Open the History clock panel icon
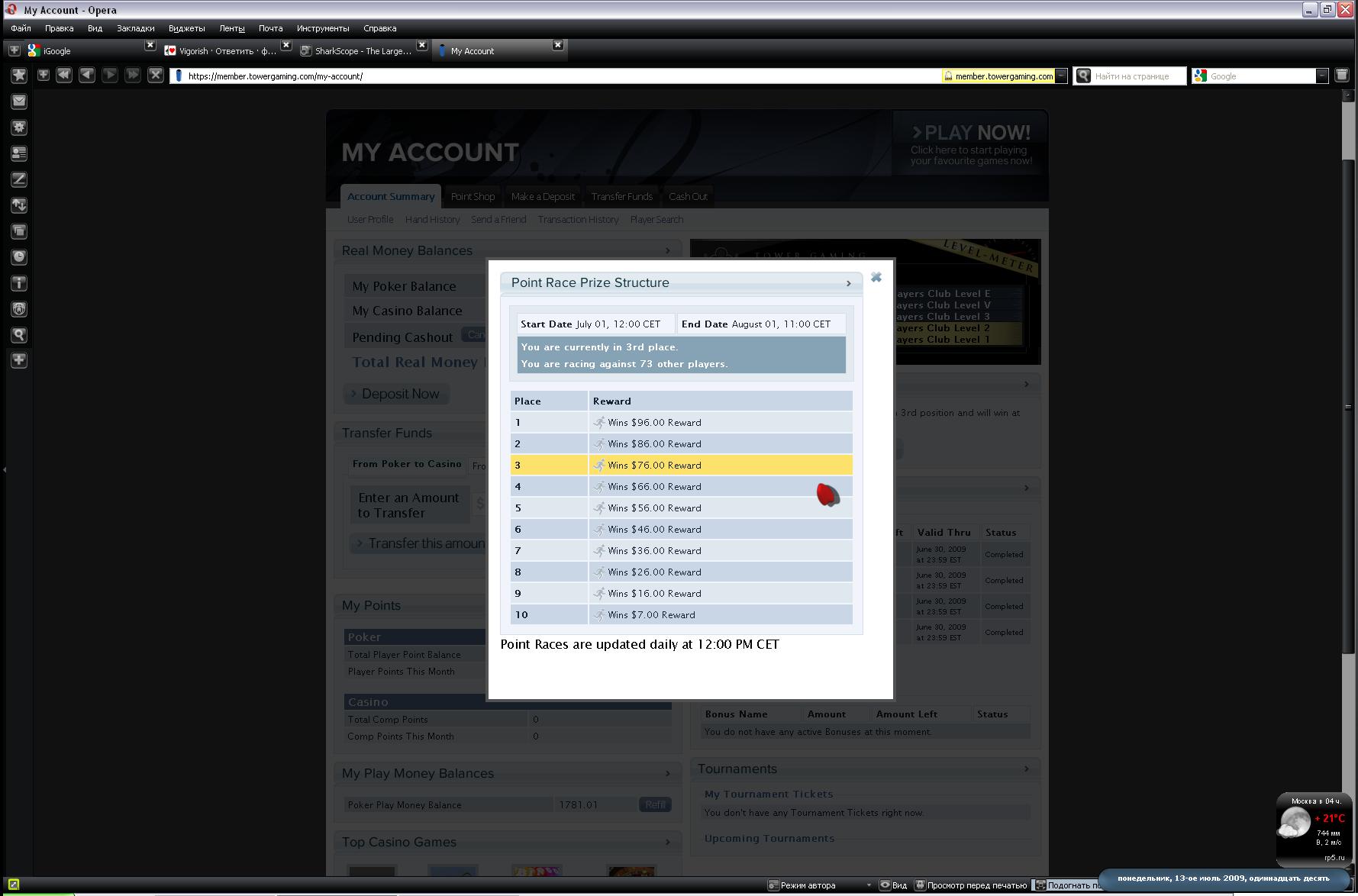Viewport: 1358px width, 896px height. tap(19, 257)
